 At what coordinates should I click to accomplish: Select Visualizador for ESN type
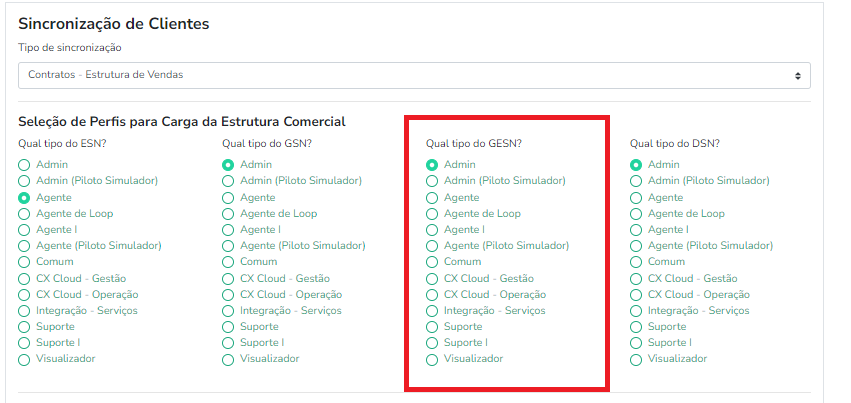coord(24,359)
